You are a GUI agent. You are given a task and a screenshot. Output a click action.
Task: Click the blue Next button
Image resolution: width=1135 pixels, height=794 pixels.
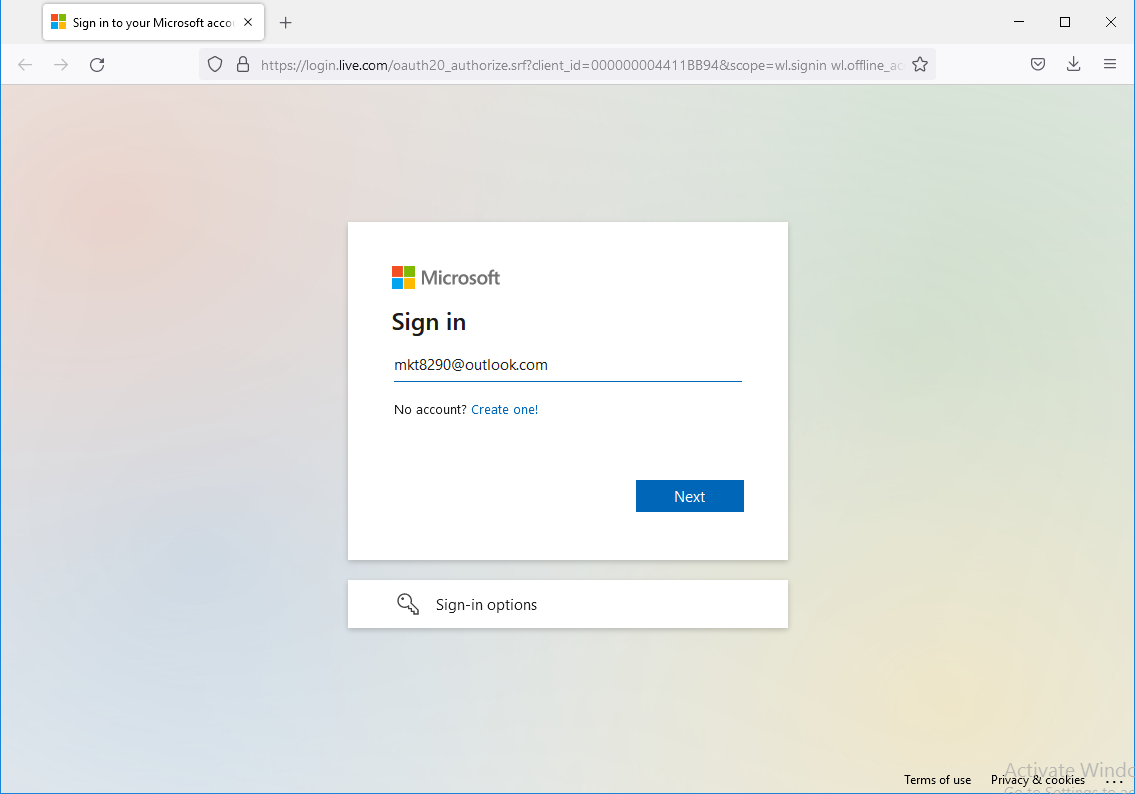[690, 497]
